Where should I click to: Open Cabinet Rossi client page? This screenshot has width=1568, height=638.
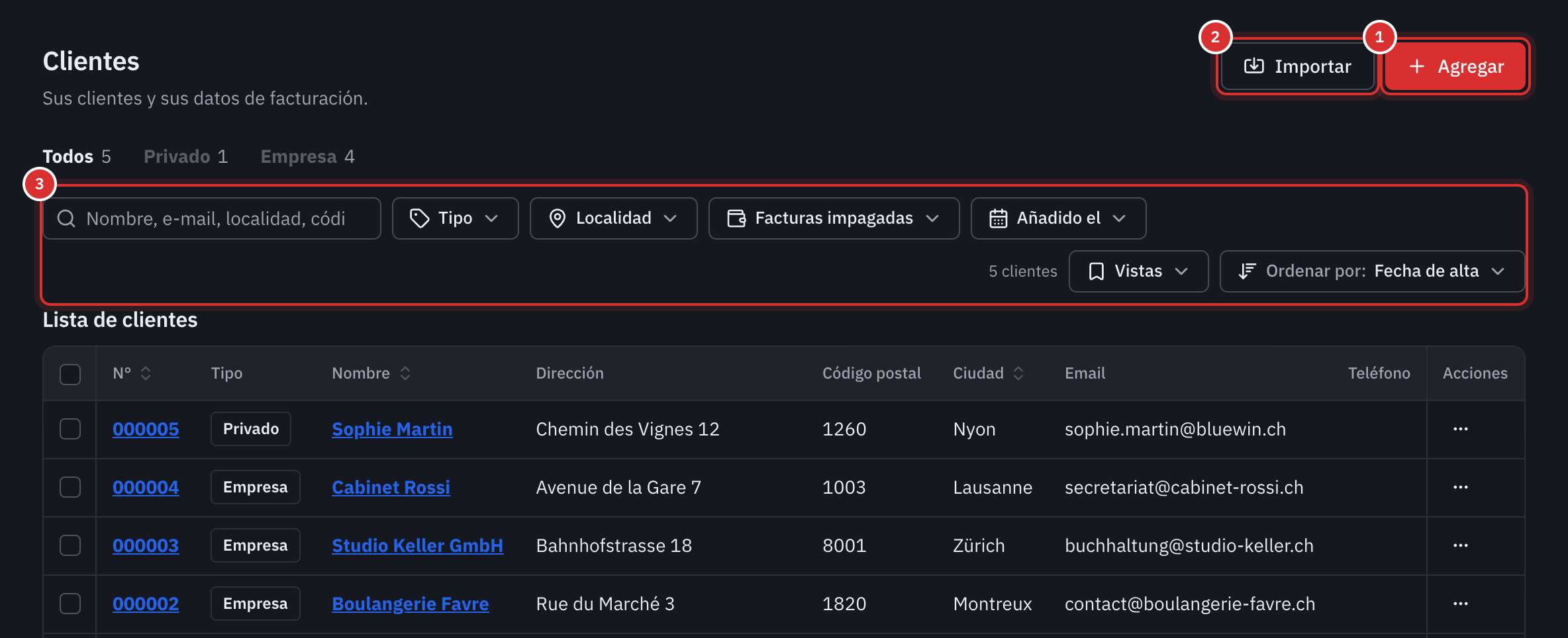click(391, 487)
